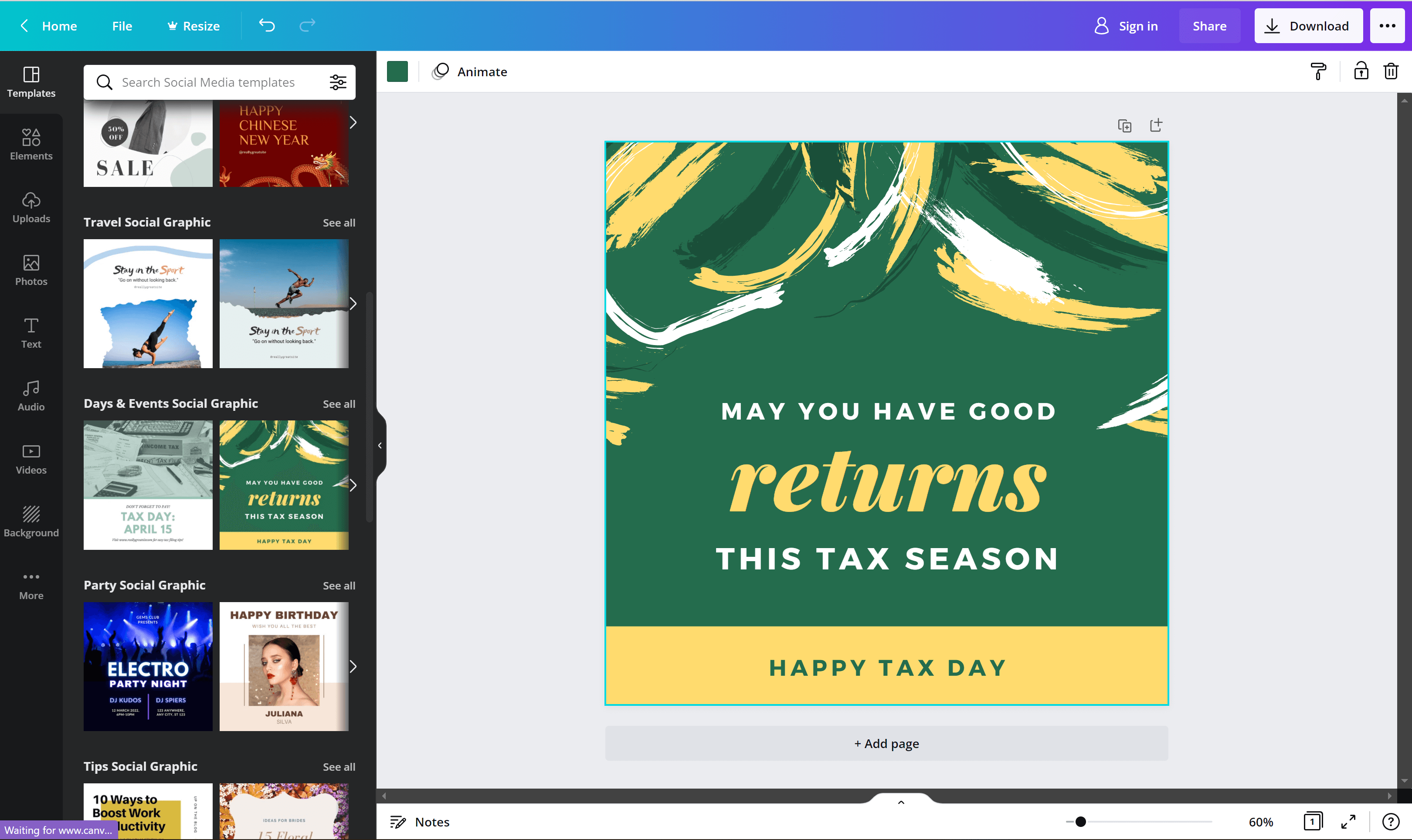Select the Sale 50% off template thumbnail
The width and height of the screenshot is (1412, 840).
(x=148, y=144)
